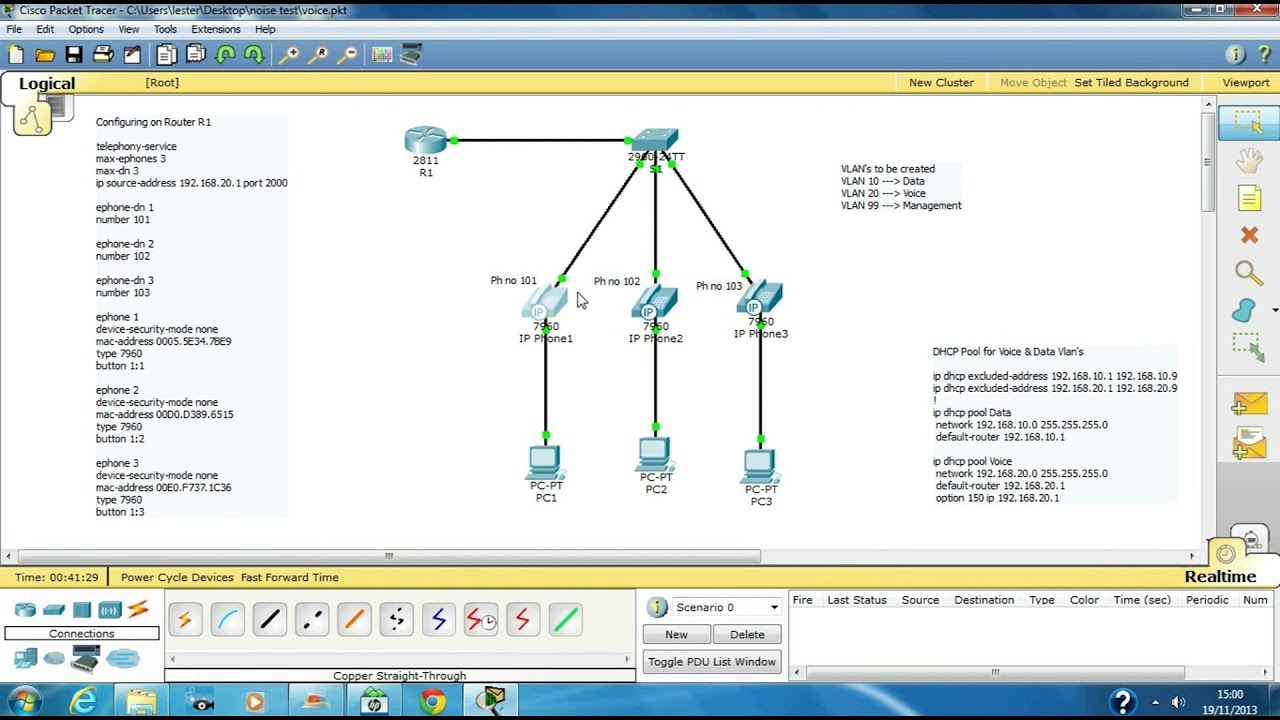Screen dimensions: 1280x720
Task: Open the Options menu
Action: point(85,29)
